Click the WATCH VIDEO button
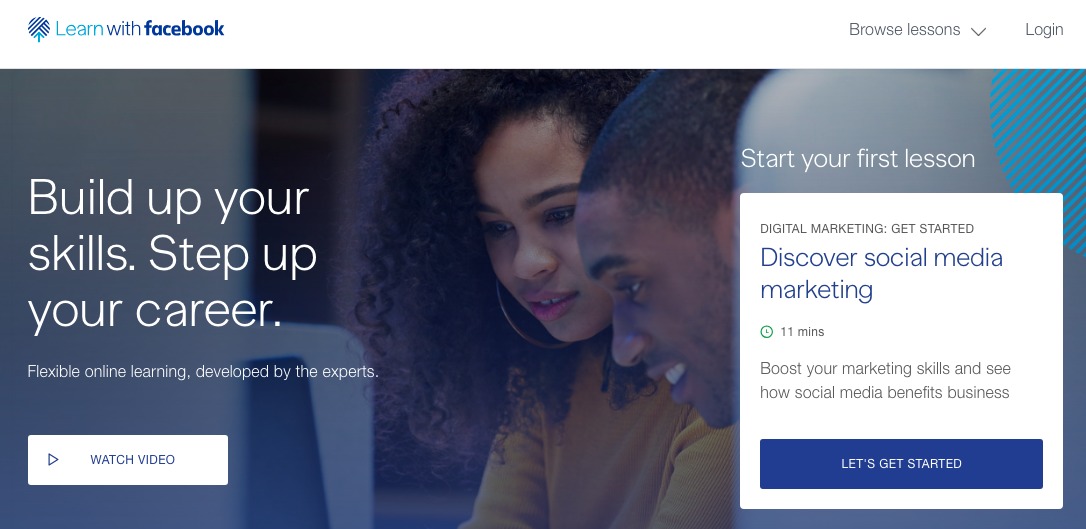The image size is (1086, 529). pos(128,460)
